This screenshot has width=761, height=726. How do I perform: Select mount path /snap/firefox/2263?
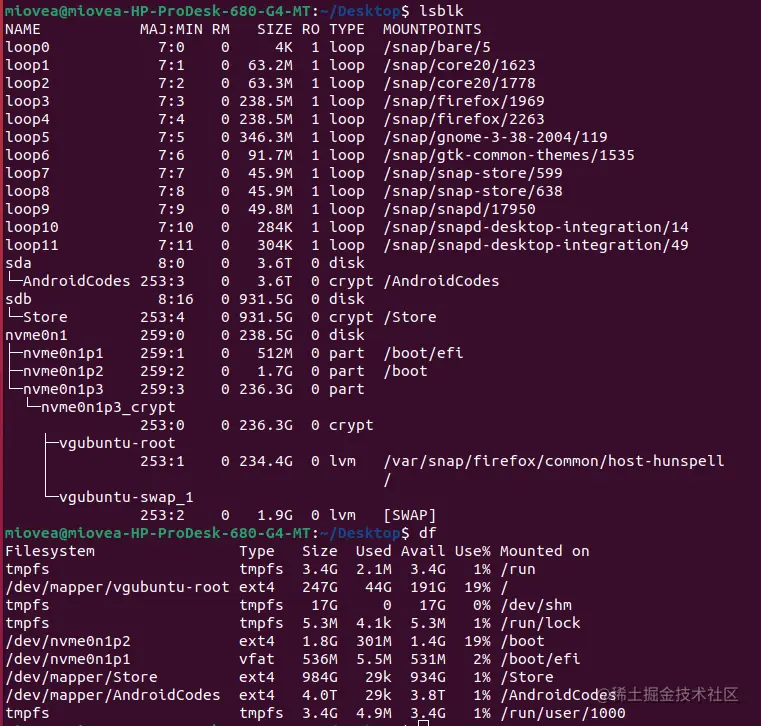coord(463,119)
